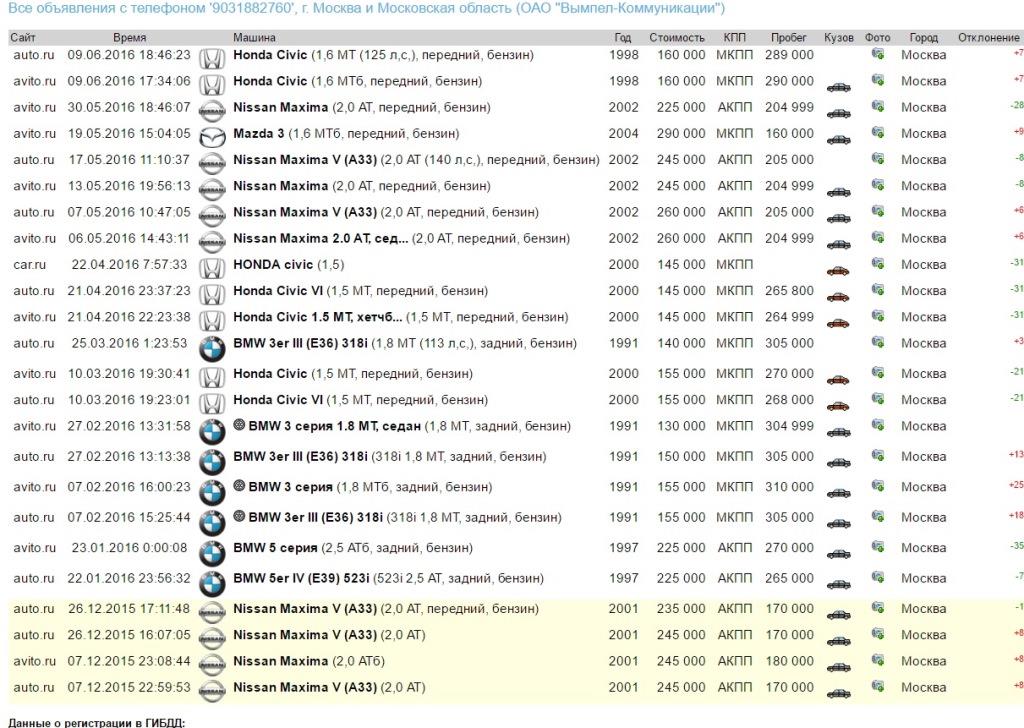
Task: Open 'BMW 3 серия' listing from 07.02.2016 16:00:23
Action: click(291, 487)
